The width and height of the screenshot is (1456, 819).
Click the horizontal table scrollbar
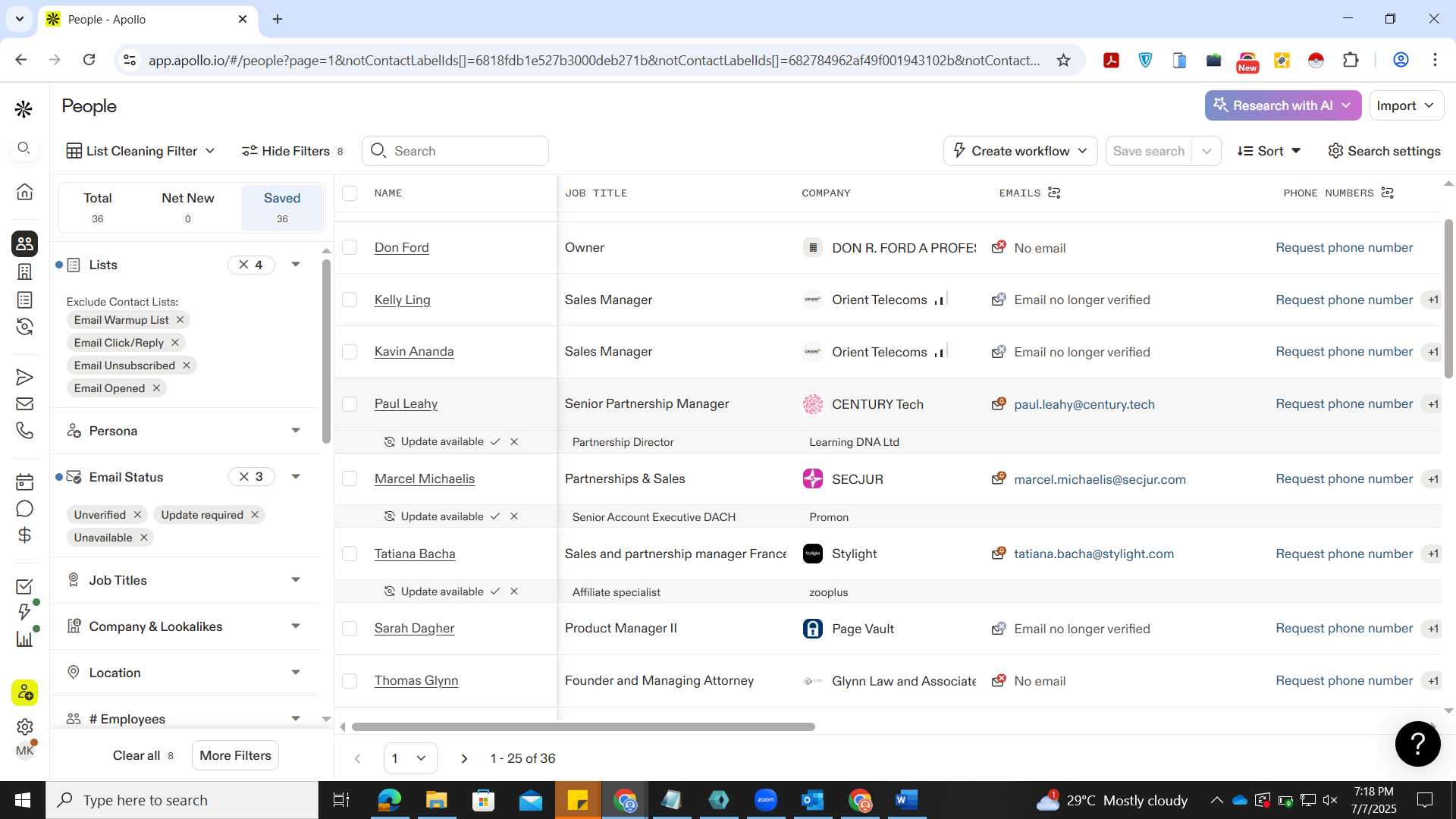583,726
